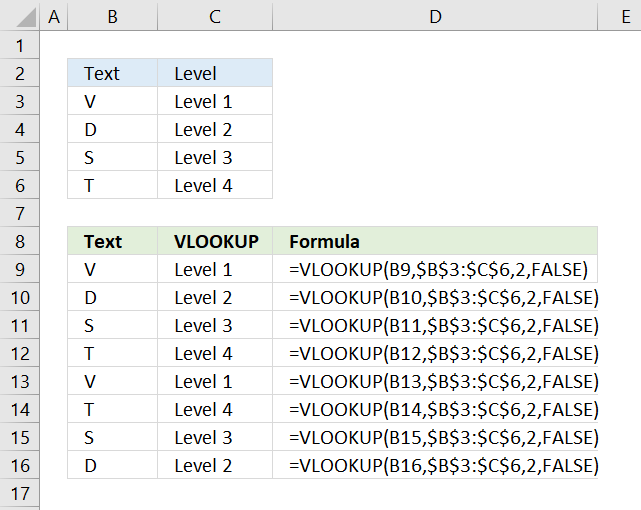
Task: Select cell B16 containing D
Action: (x=112, y=465)
